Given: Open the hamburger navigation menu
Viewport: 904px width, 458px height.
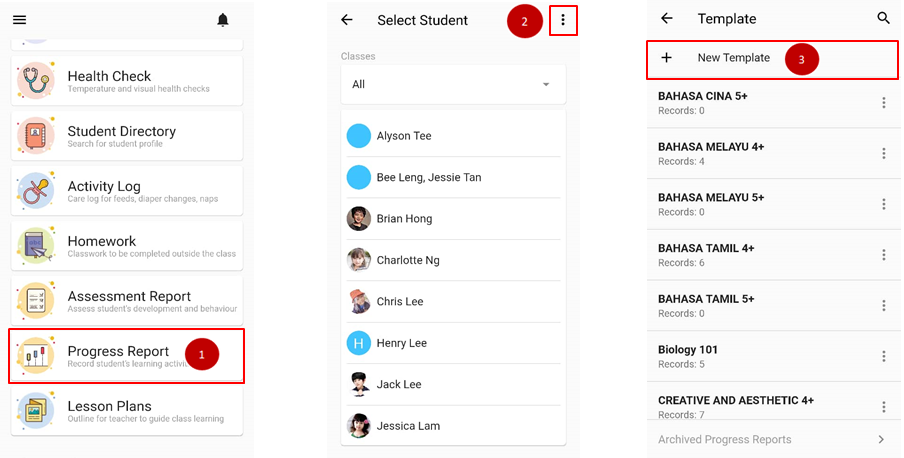Looking at the screenshot, I should [20, 20].
